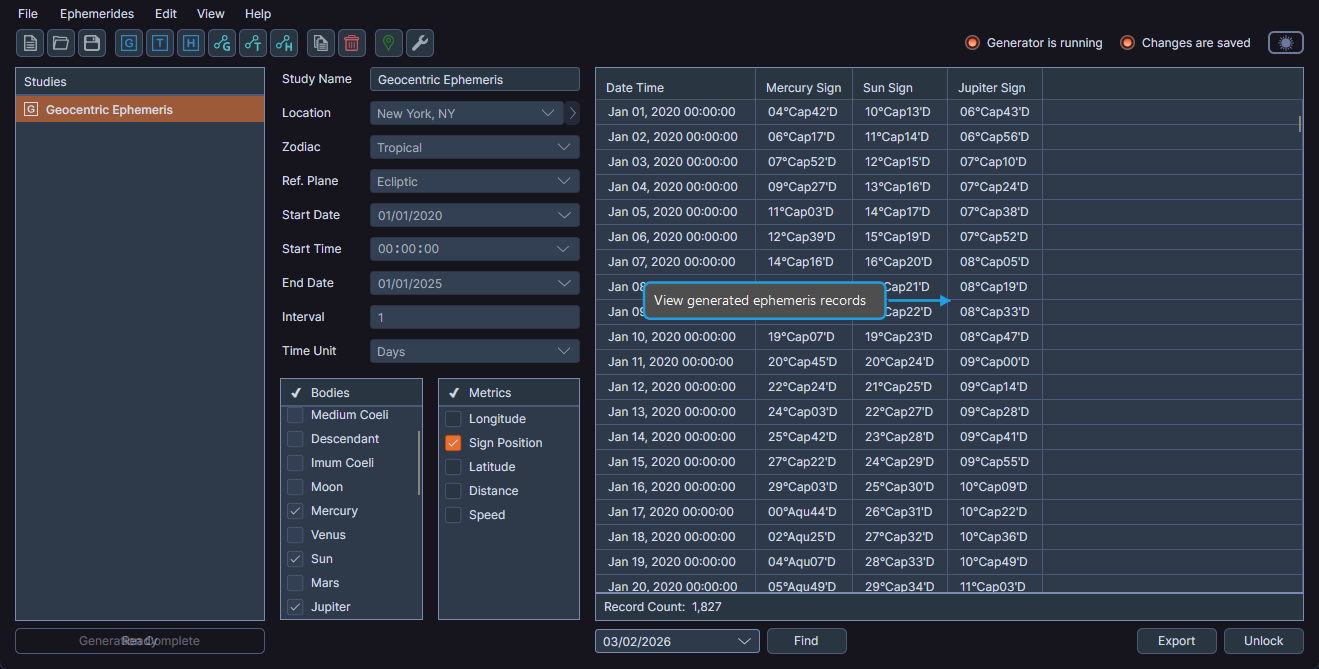Open the View menu

(x=210, y=13)
